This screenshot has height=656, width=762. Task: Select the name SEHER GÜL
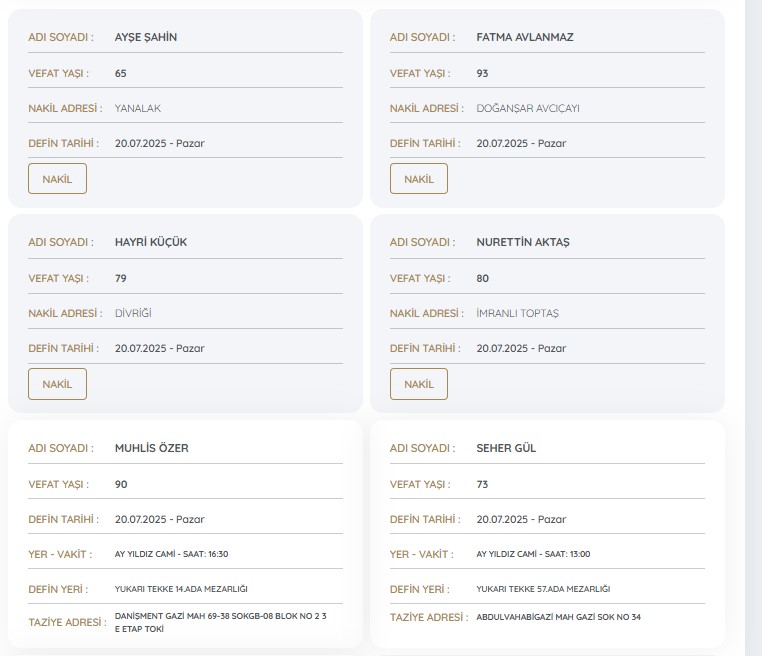506,449
